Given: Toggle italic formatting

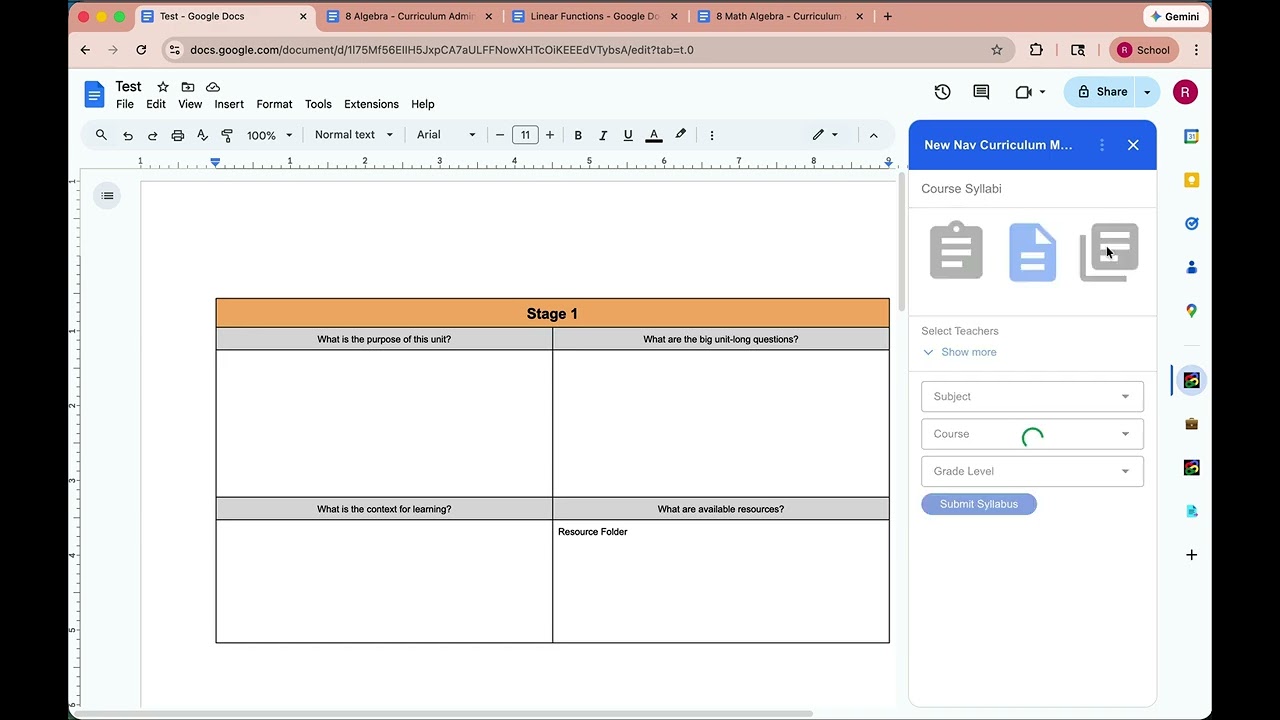Looking at the screenshot, I should point(603,135).
